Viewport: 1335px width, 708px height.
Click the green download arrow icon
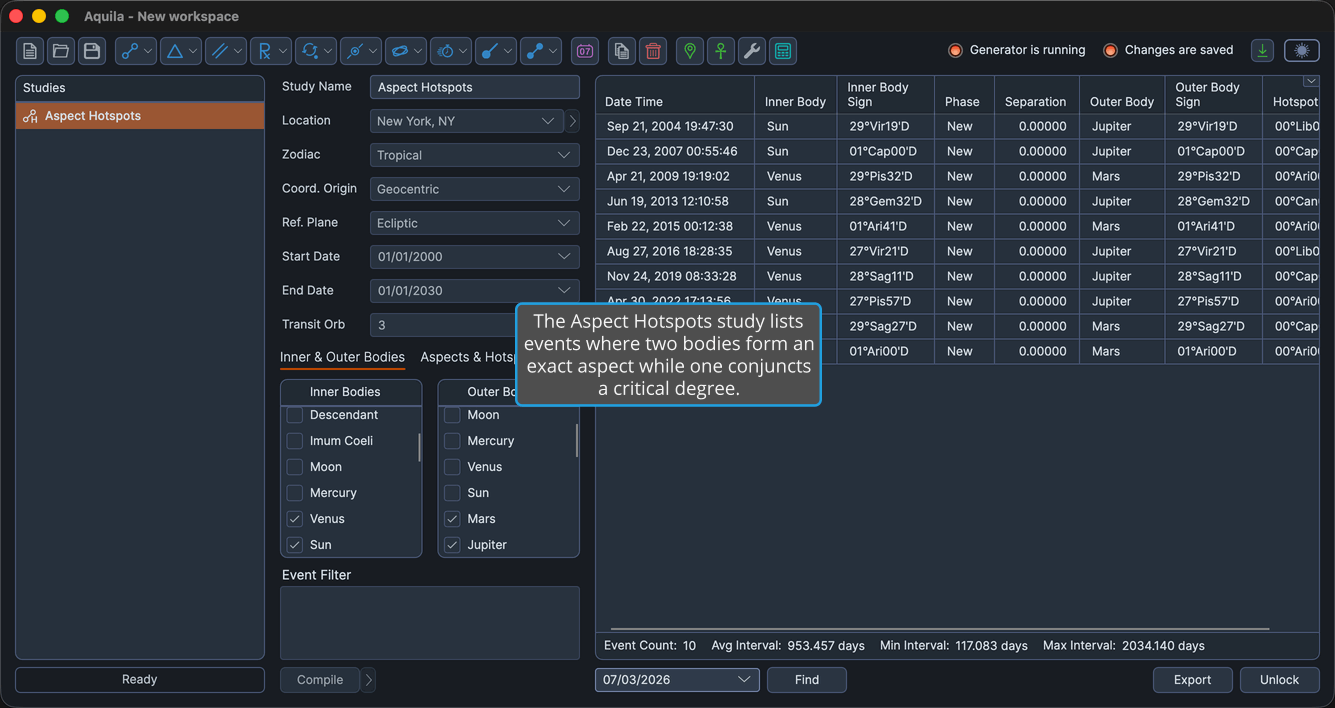[x=1263, y=50]
